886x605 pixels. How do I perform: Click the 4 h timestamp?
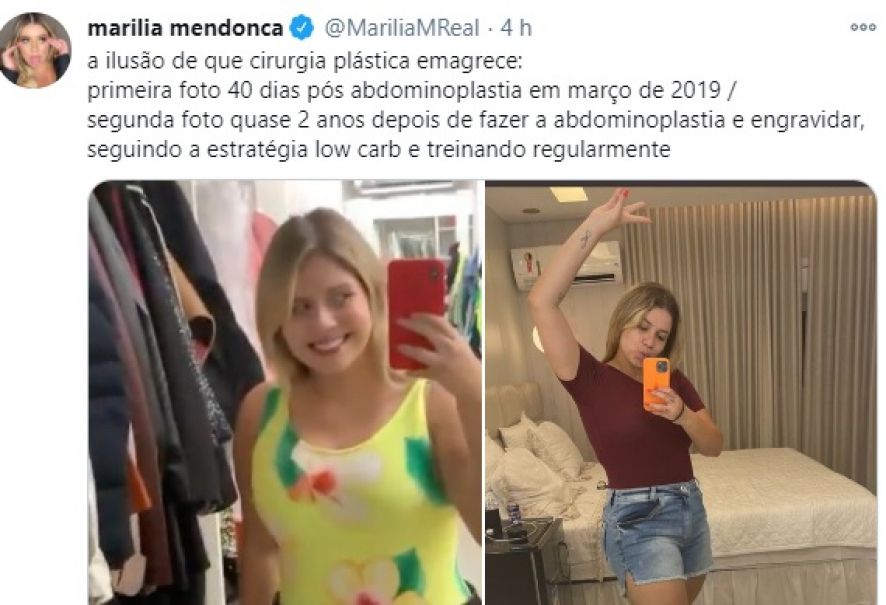(x=516, y=28)
